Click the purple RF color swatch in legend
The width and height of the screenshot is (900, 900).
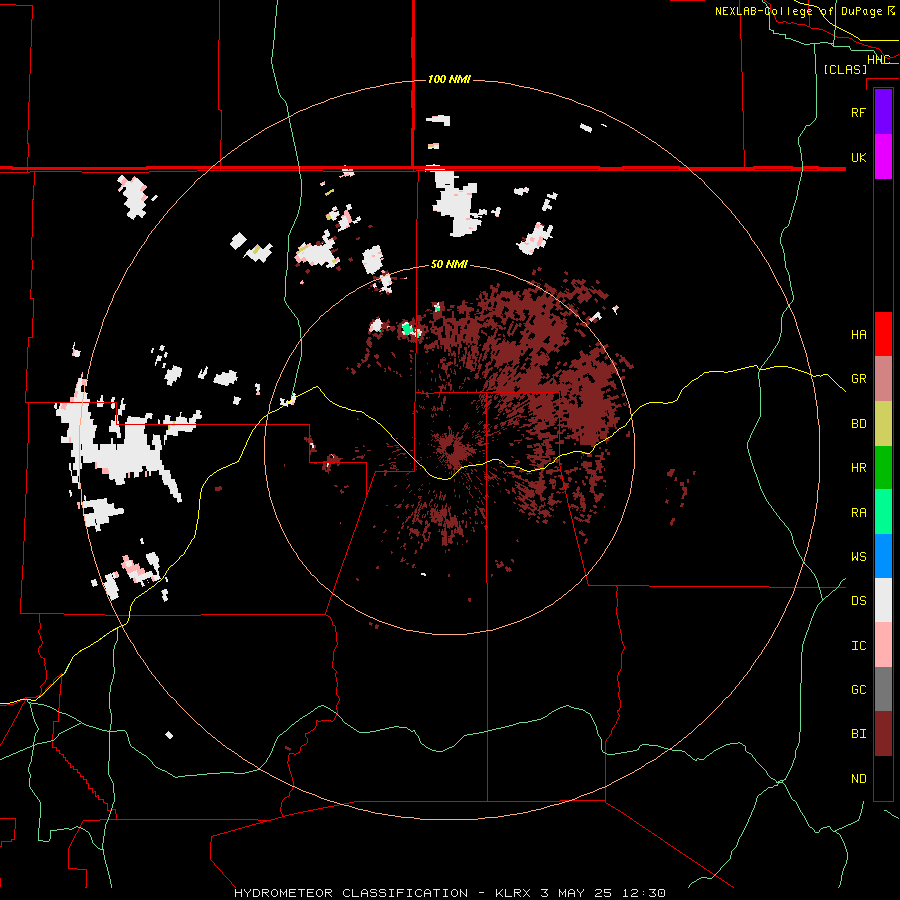(x=883, y=112)
